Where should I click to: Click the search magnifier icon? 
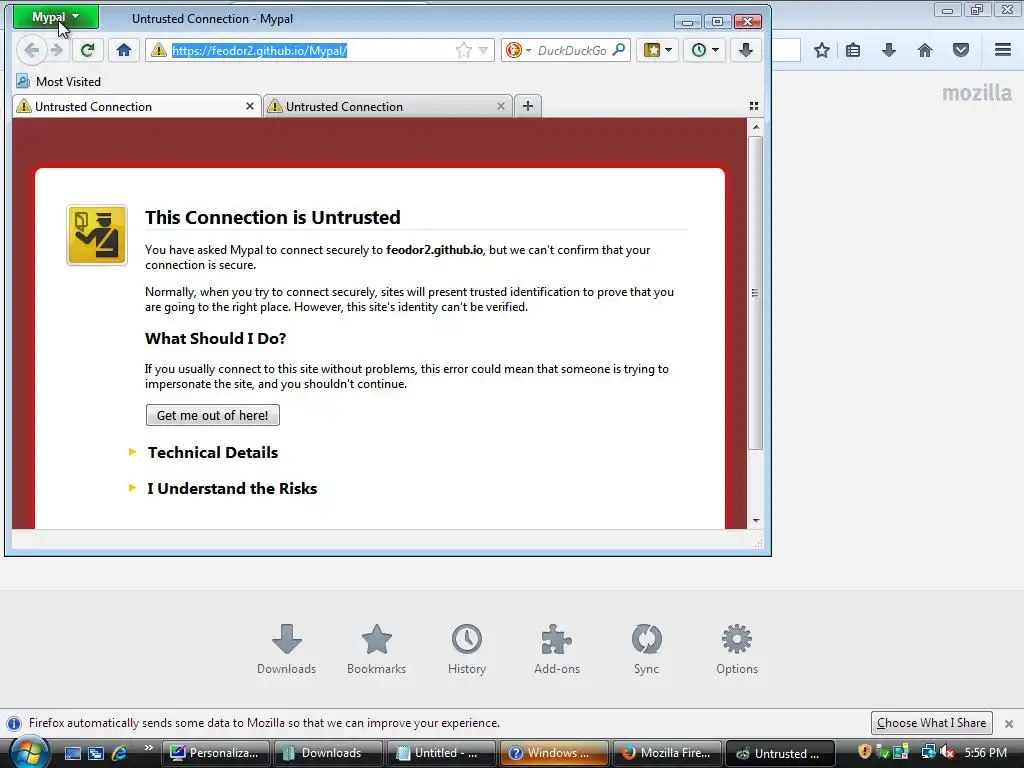point(619,50)
